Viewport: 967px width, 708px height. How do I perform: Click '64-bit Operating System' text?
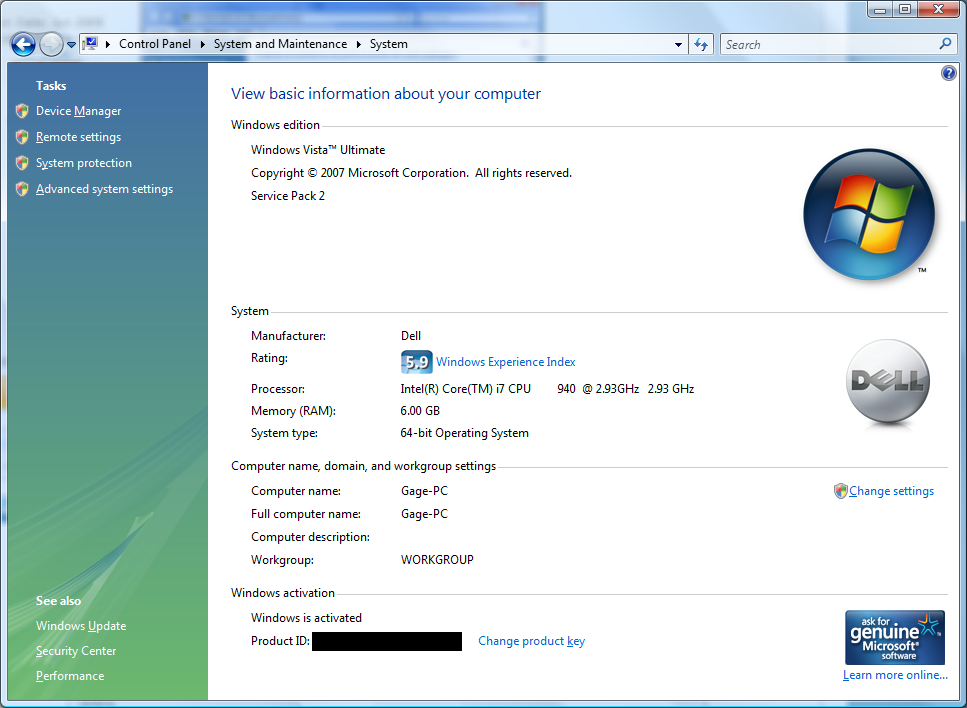464,433
